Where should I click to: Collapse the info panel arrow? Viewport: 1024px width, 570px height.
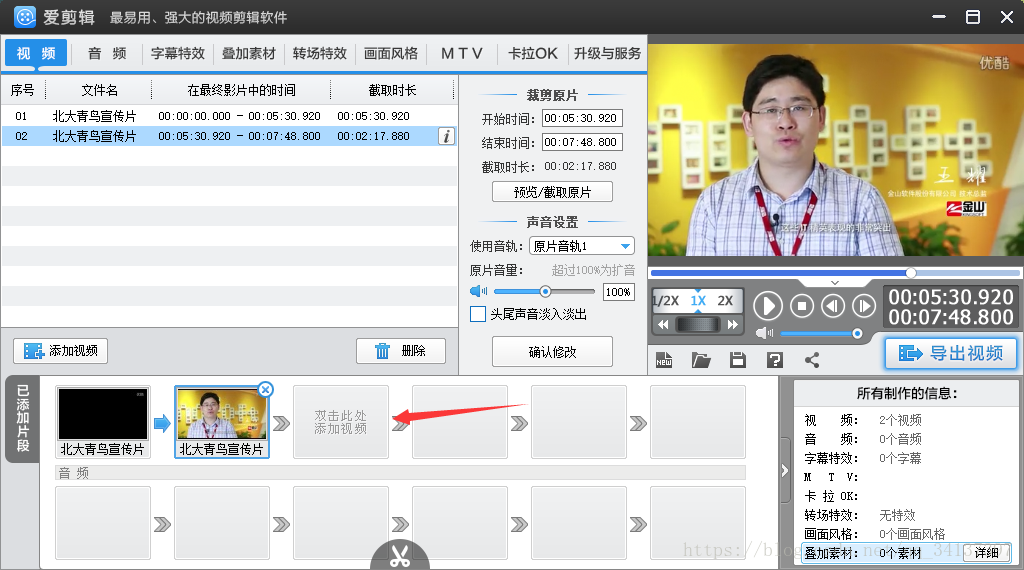click(785, 470)
